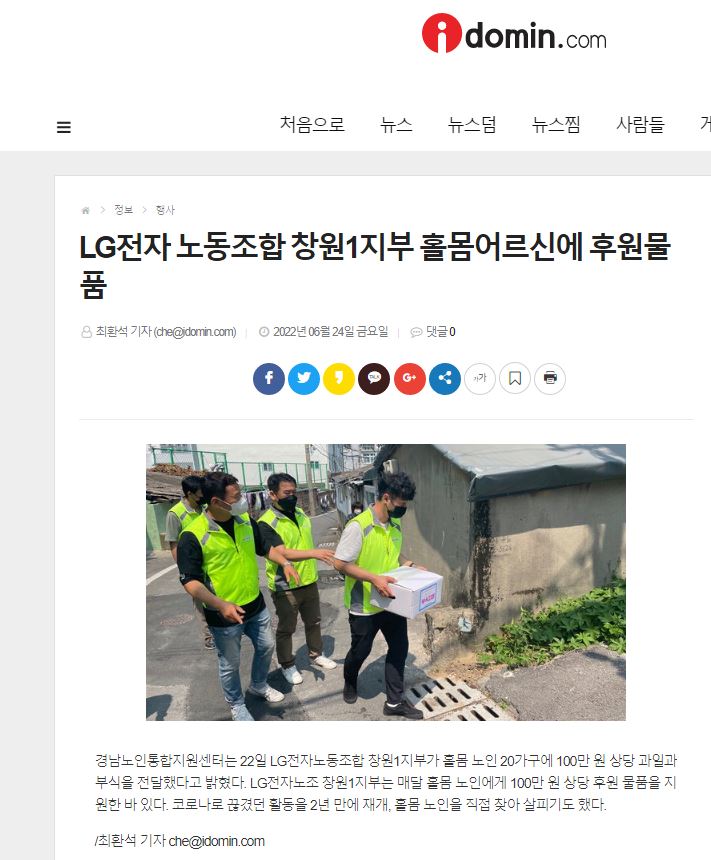Image resolution: width=711 pixels, height=860 pixels.
Task: Share article on Twitter
Action: (x=304, y=378)
